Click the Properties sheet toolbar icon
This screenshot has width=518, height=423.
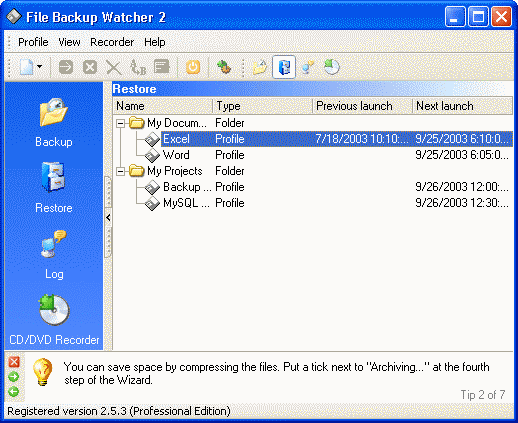162,67
